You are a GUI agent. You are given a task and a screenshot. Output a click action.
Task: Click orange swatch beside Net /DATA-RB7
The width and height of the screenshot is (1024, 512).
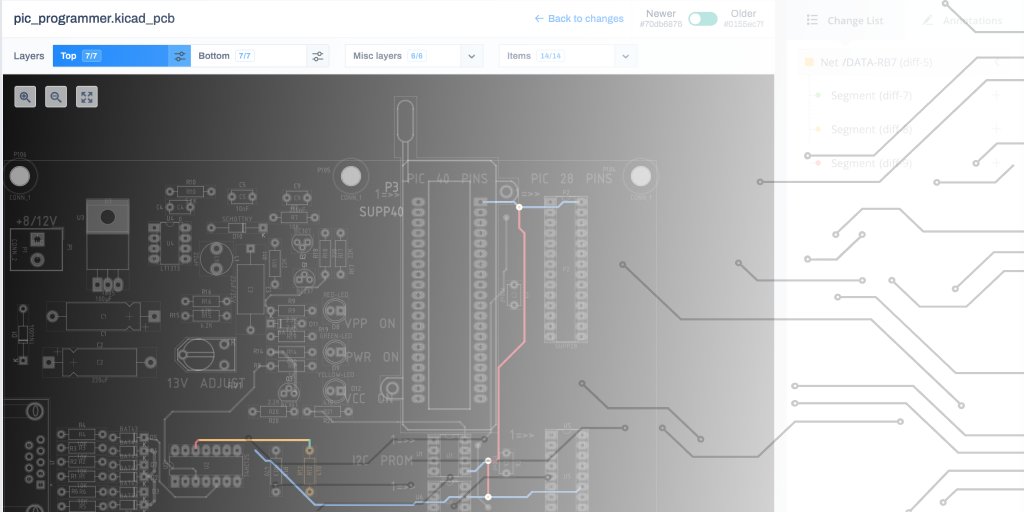coord(809,62)
